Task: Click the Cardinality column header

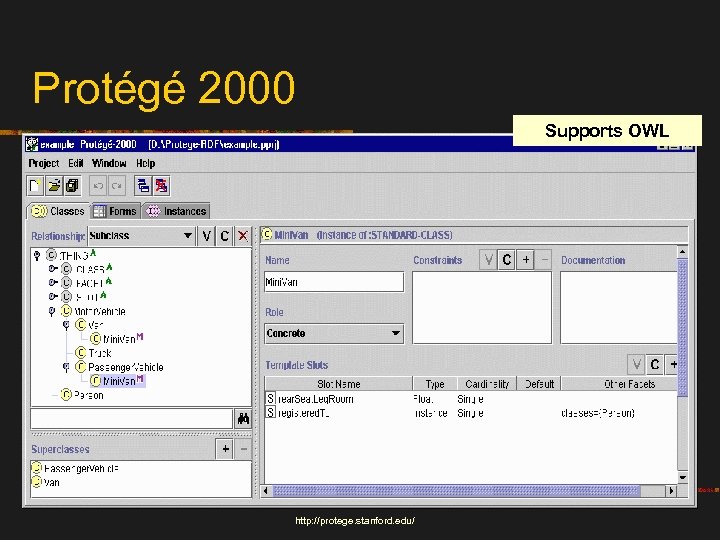Action: point(487,384)
